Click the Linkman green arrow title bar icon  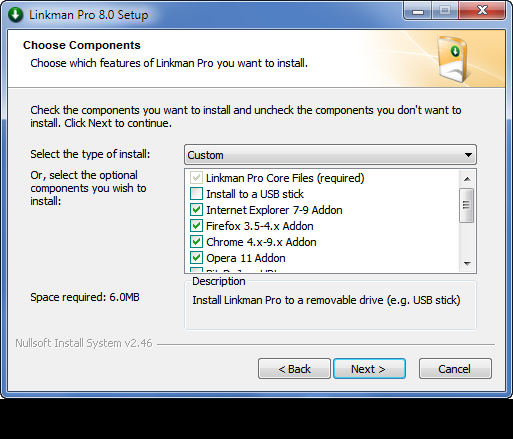tap(15, 15)
